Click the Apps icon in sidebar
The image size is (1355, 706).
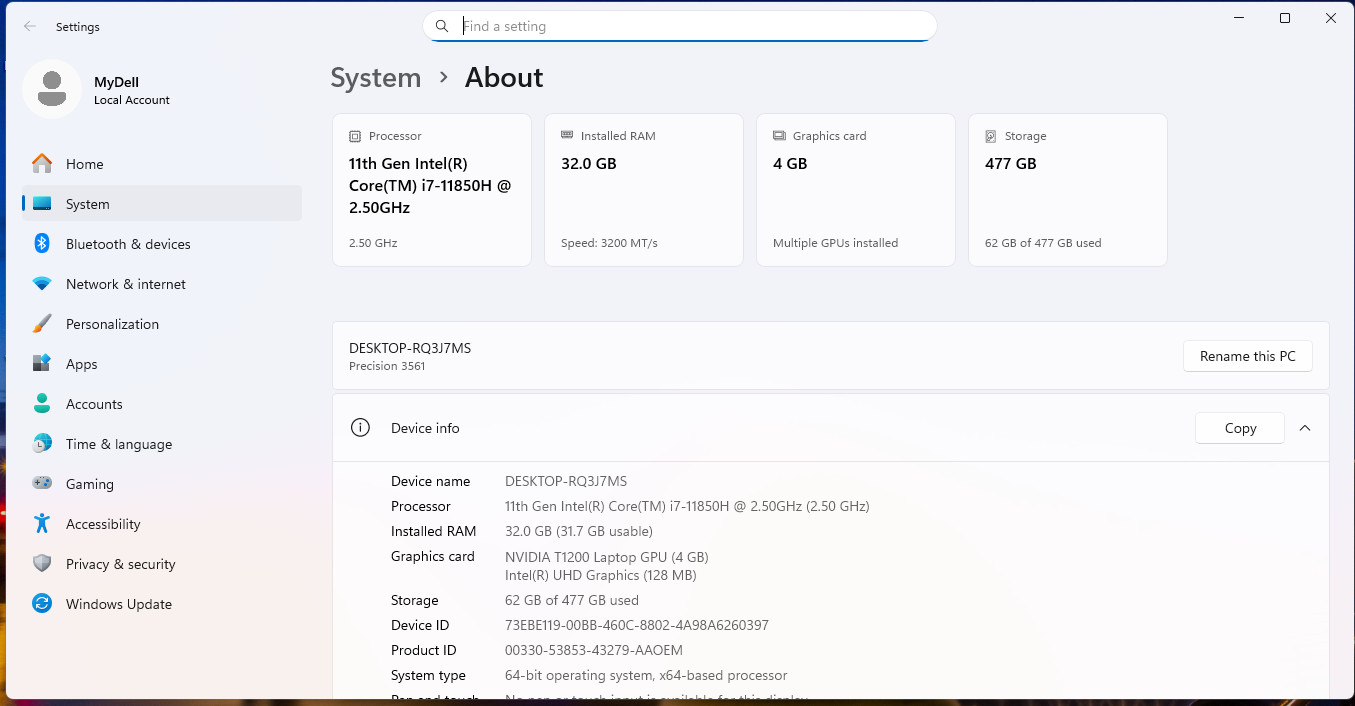pyautogui.click(x=42, y=364)
